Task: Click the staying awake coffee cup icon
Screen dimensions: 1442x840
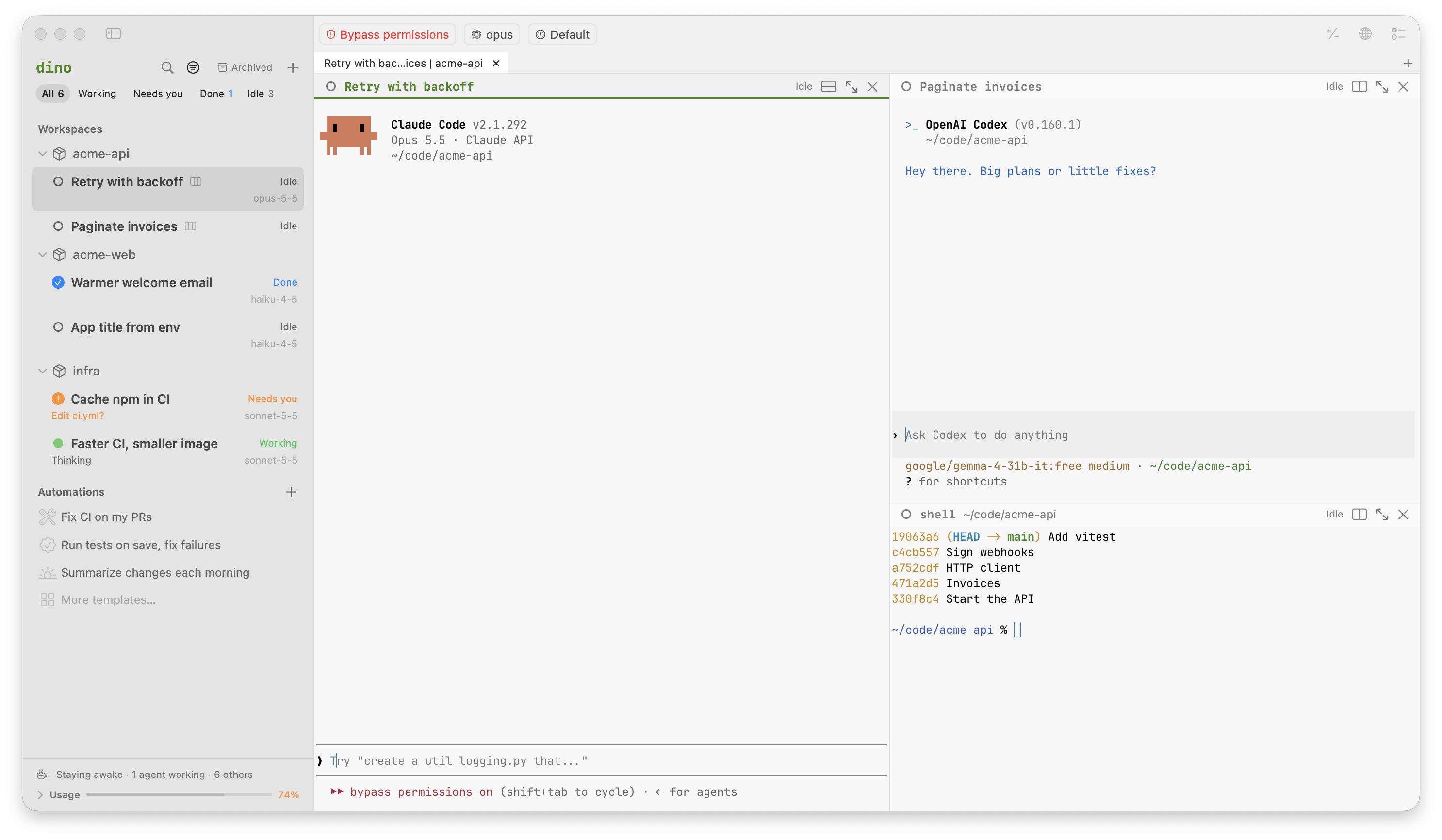Action: (x=42, y=774)
